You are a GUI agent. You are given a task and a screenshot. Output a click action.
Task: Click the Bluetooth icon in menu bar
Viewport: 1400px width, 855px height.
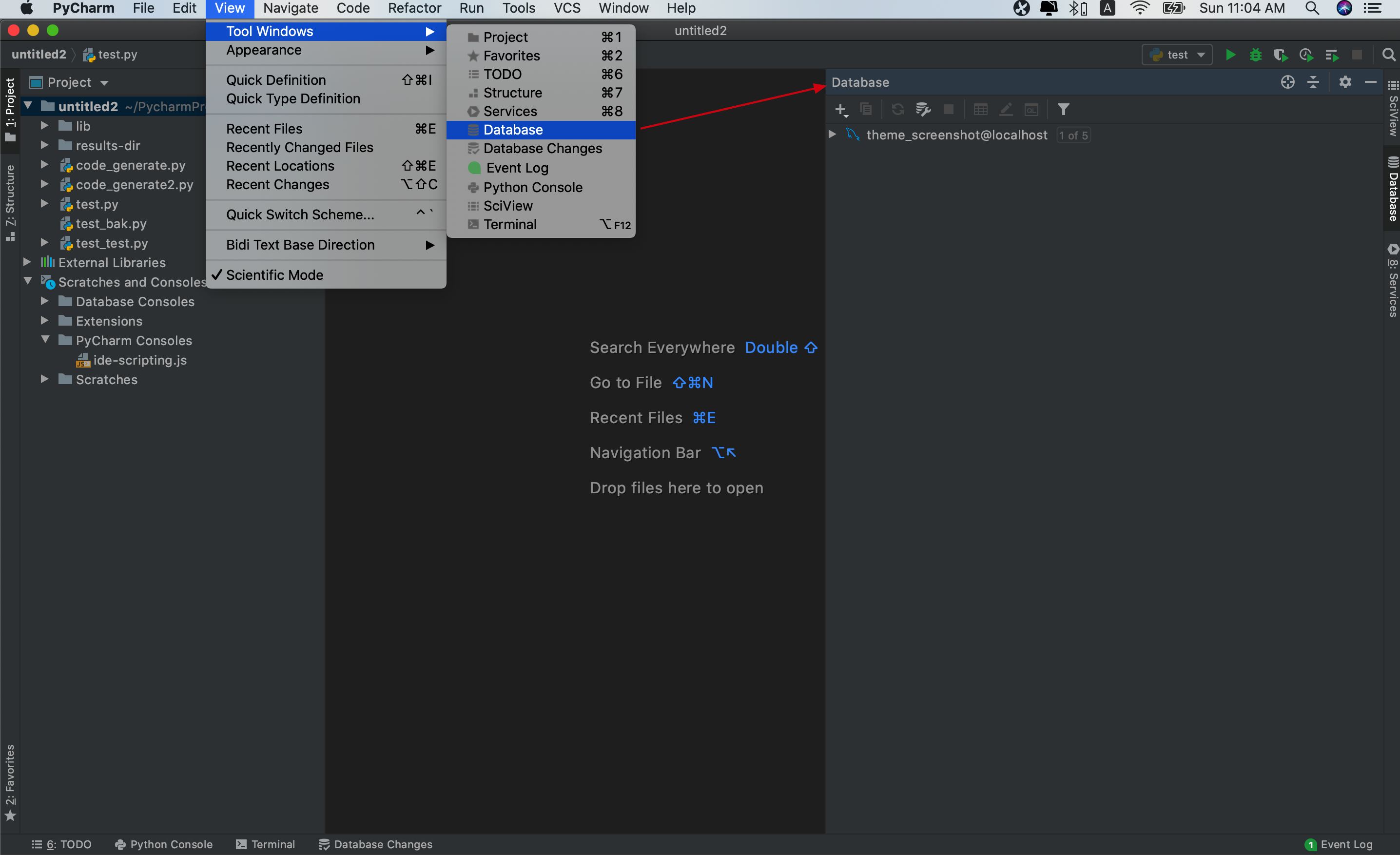(x=1077, y=8)
